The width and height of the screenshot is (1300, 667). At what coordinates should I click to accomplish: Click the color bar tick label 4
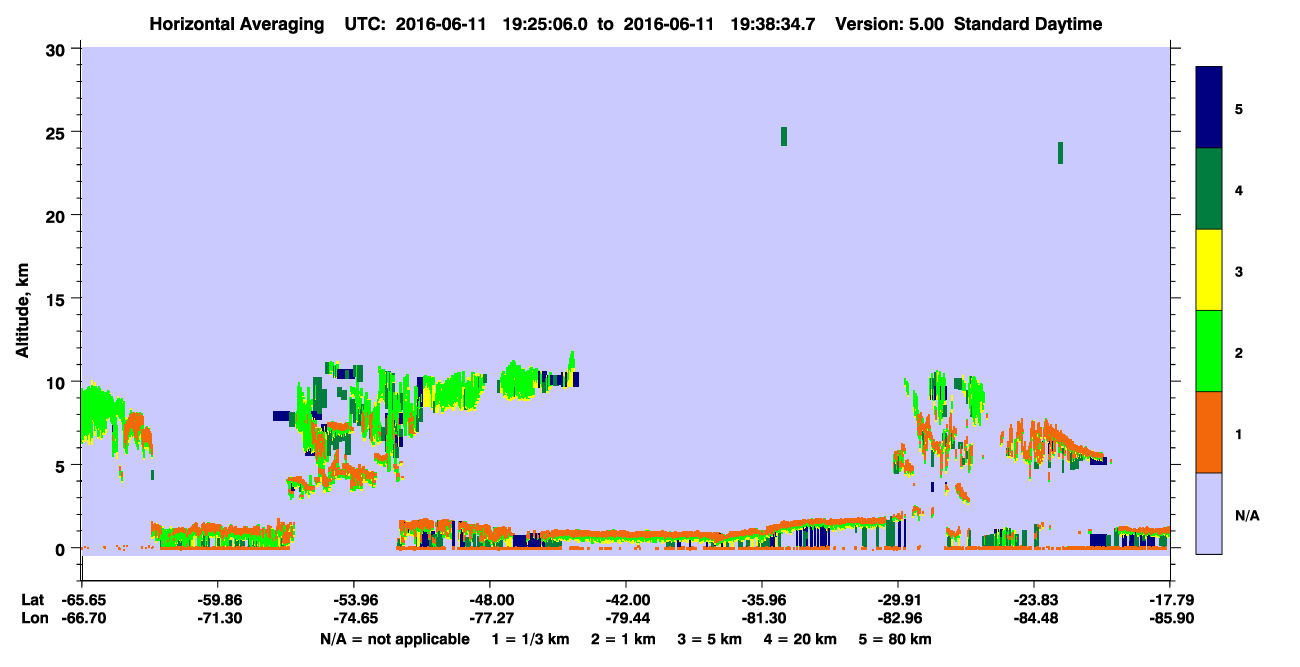point(1238,189)
